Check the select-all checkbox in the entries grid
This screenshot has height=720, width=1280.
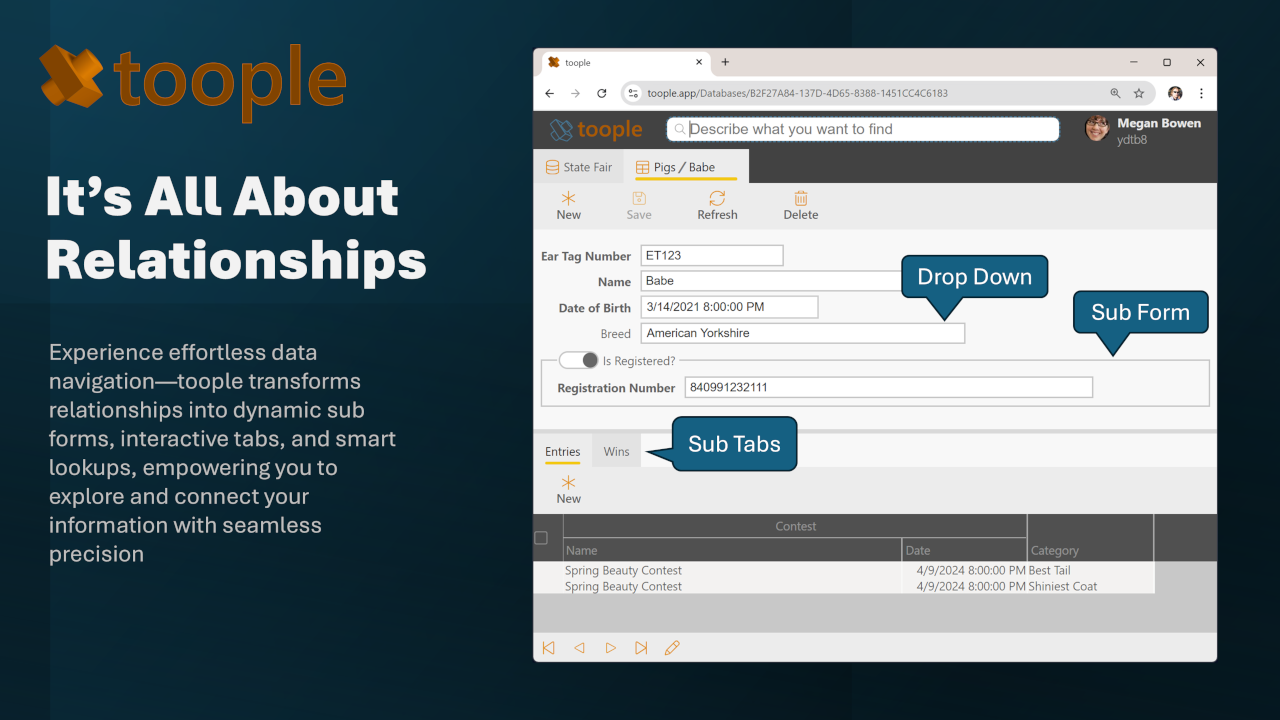(541, 538)
